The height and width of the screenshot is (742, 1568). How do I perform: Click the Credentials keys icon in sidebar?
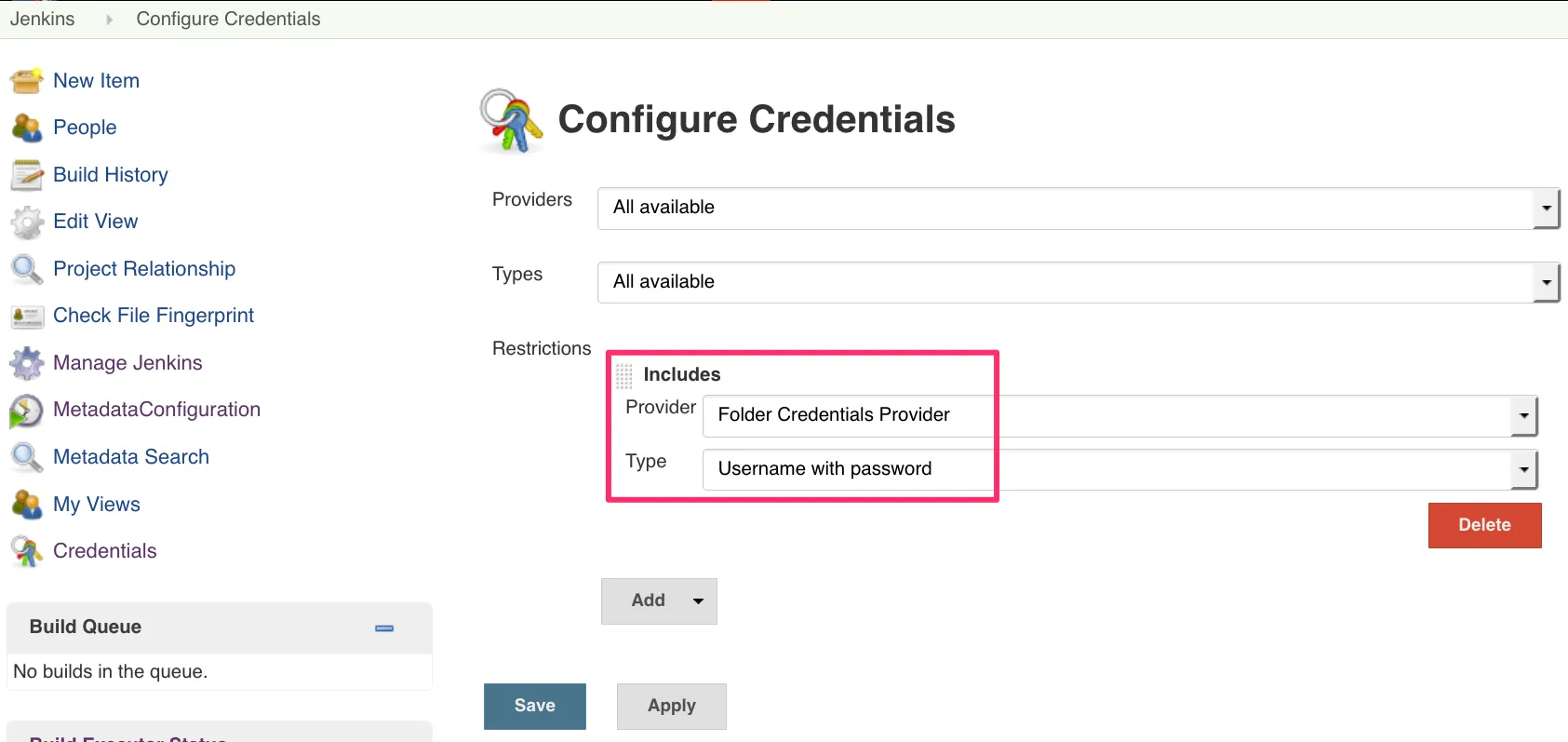(27, 551)
